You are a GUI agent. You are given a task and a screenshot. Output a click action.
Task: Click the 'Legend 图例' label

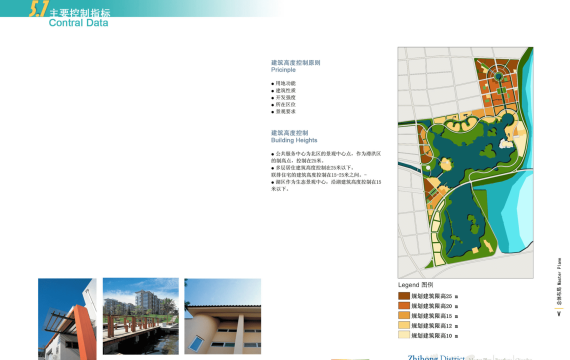(x=416, y=285)
